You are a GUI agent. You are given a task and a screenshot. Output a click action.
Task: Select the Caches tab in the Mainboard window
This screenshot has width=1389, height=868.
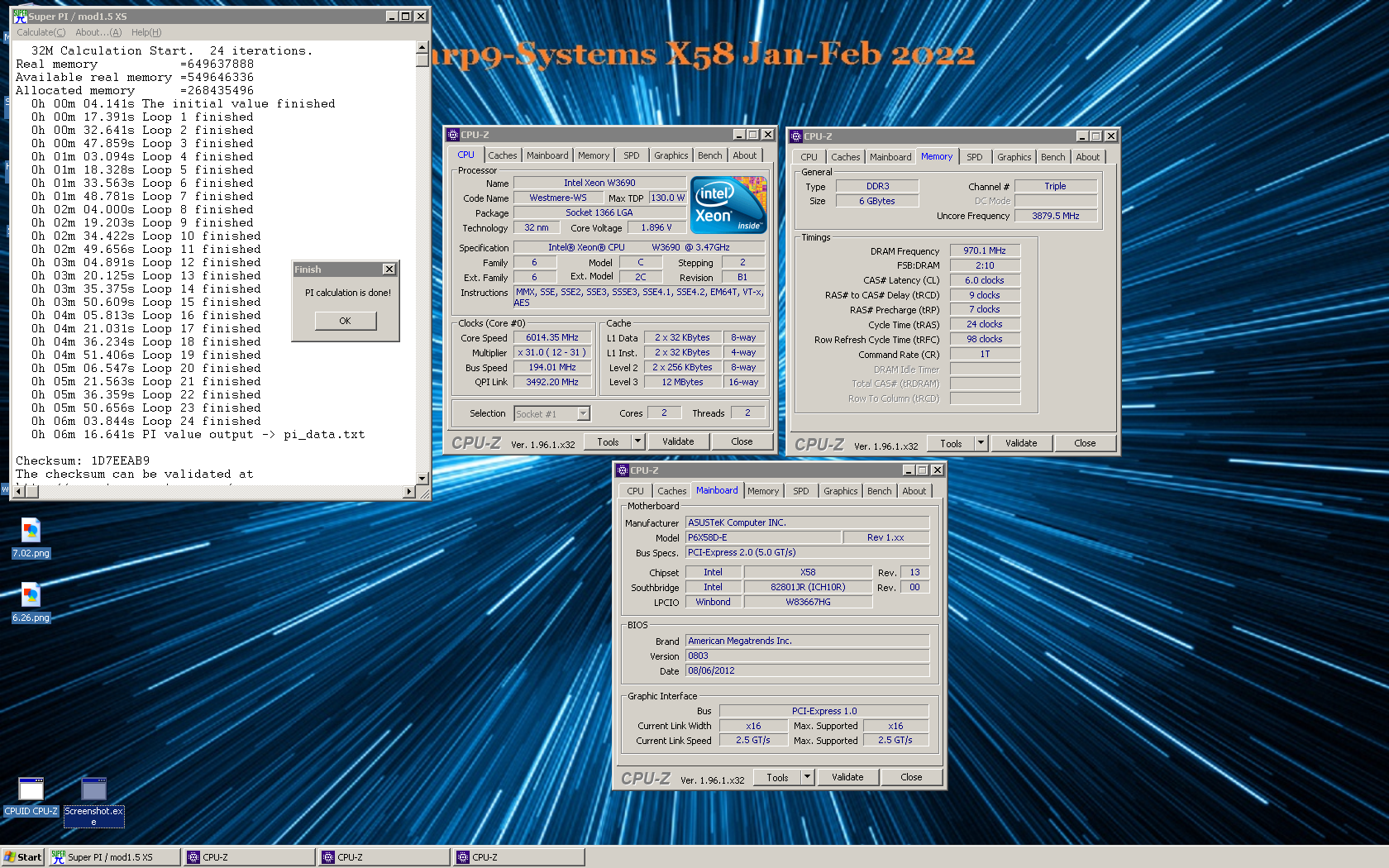coord(671,491)
